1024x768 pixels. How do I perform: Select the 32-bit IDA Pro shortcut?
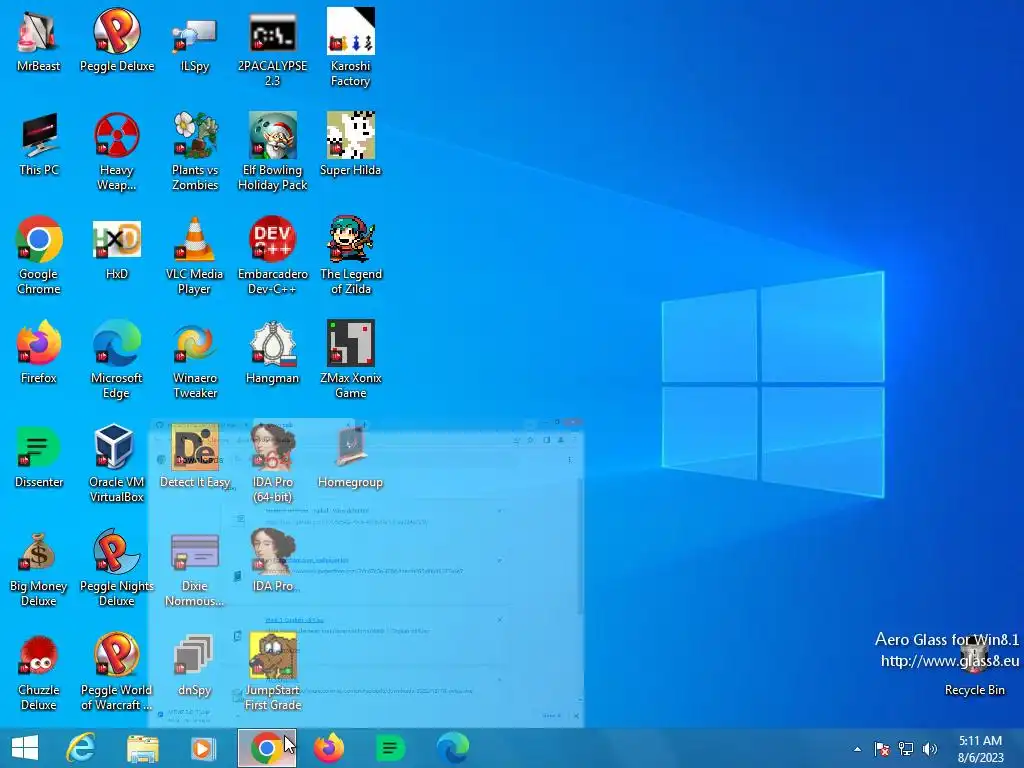coord(272,560)
